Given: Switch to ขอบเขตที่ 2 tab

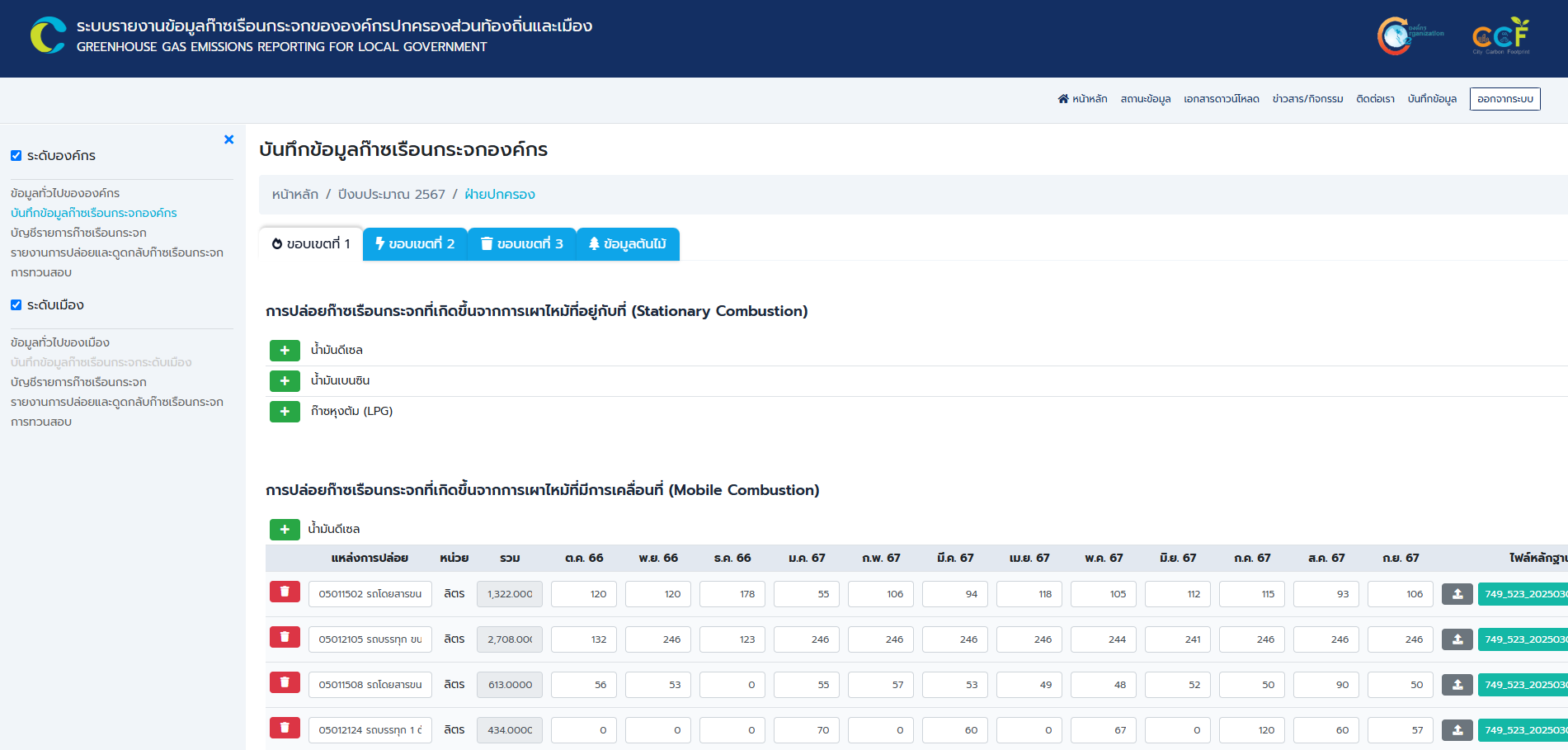Looking at the screenshot, I should pyautogui.click(x=415, y=244).
